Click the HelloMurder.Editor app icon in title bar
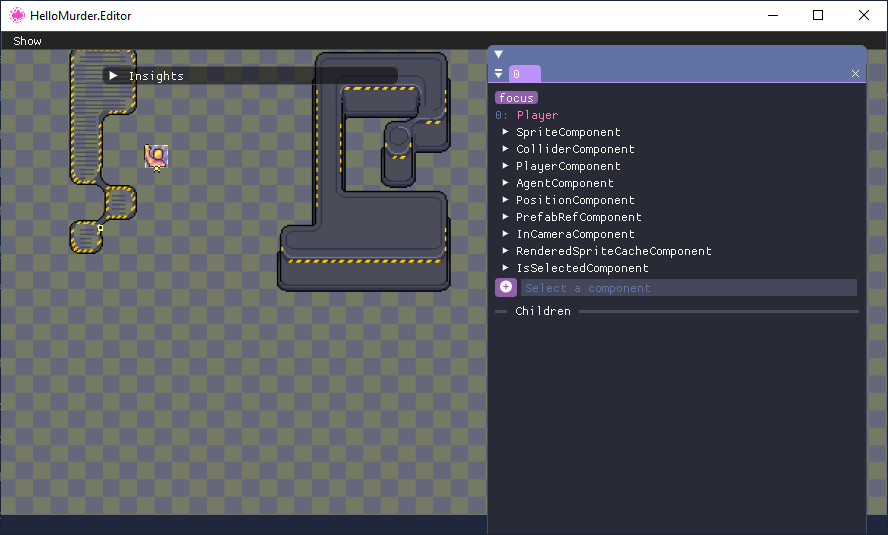888x535 pixels. (17, 16)
